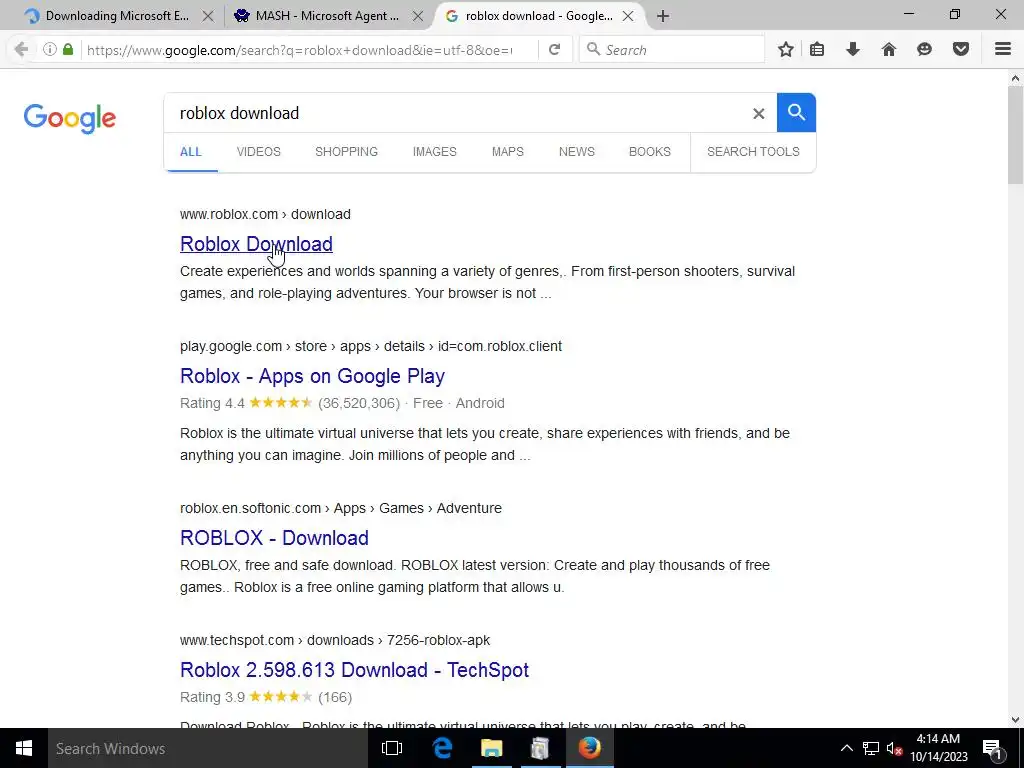Click blue Google search magnifier button
Image resolution: width=1024 pixels, height=768 pixels.
click(796, 112)
